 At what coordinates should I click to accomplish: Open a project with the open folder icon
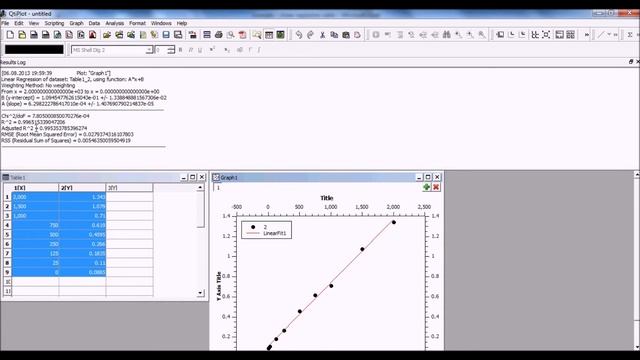pyautogui.click(x=107, y=35)
